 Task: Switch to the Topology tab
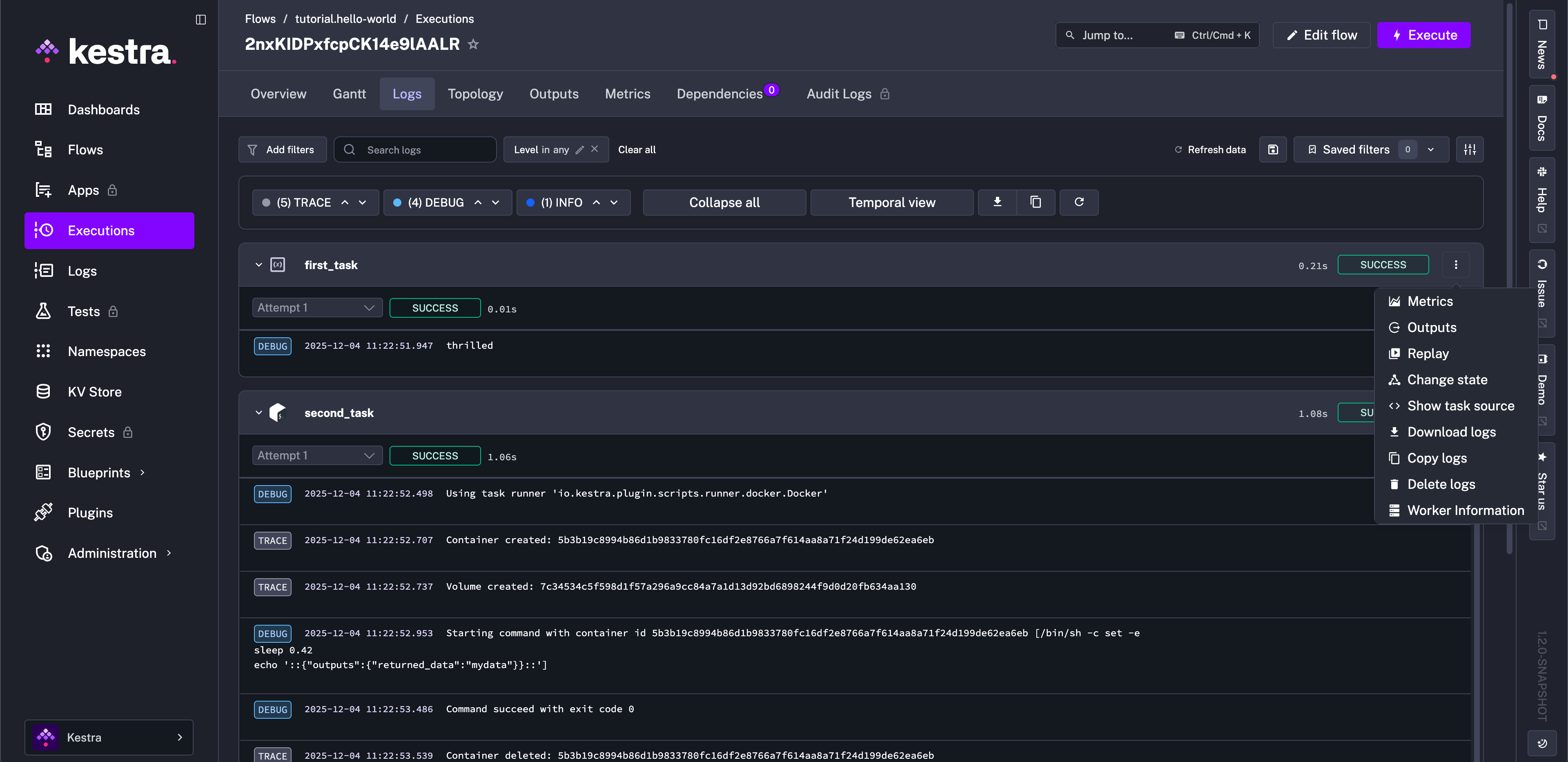click(x=475, y=93)
